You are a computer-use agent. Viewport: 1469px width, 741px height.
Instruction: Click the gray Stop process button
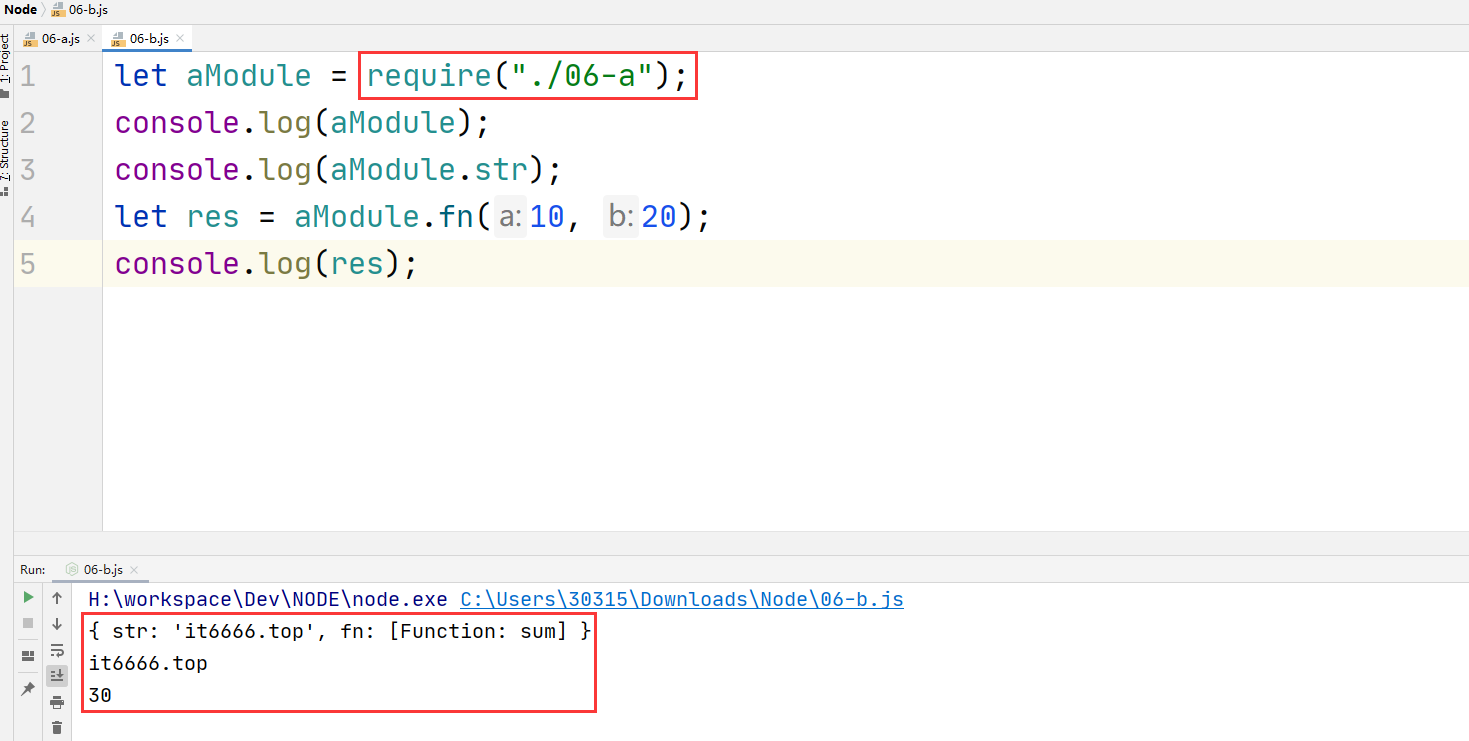28,623
